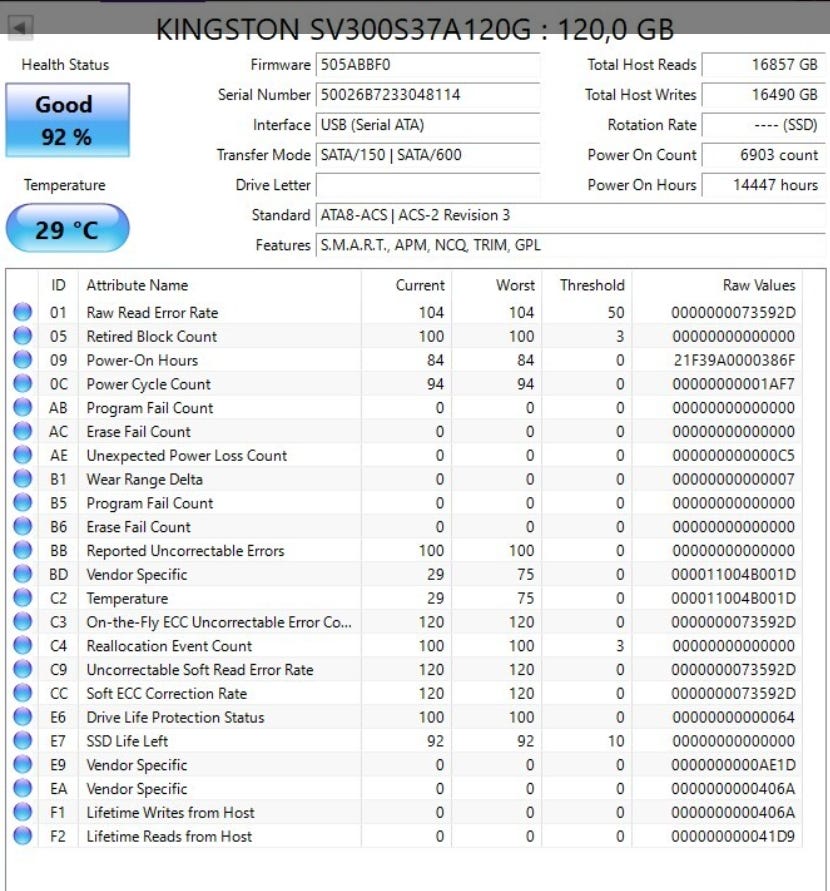Click status icon of C2 Temperature row
The image size is (830, 891).
(23, 598)
